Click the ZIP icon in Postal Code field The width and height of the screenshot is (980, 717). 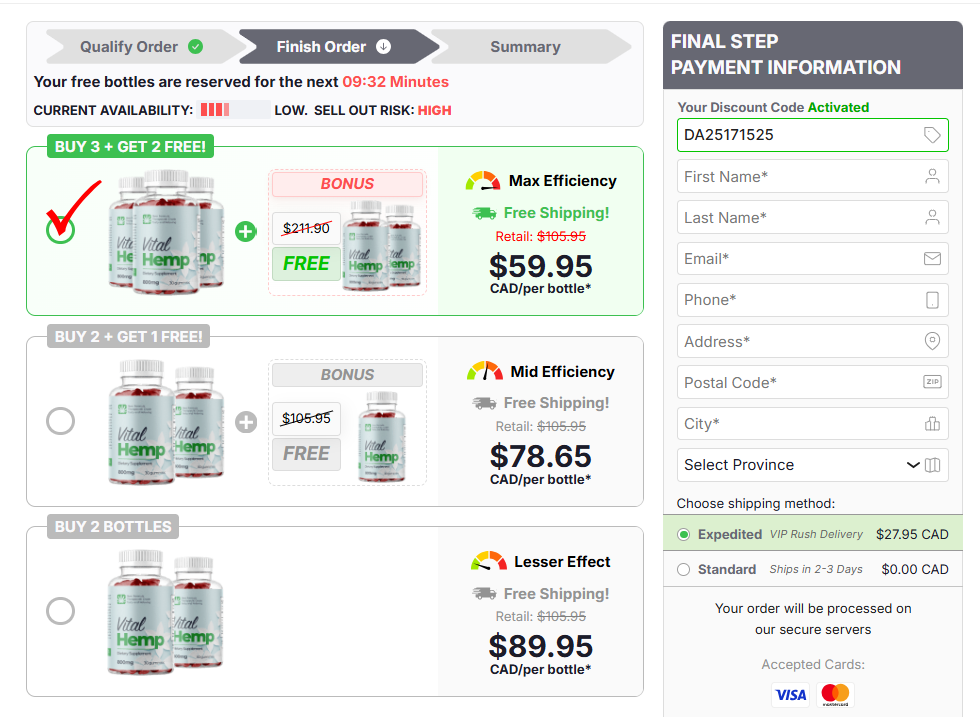click(x=932, y=382)
